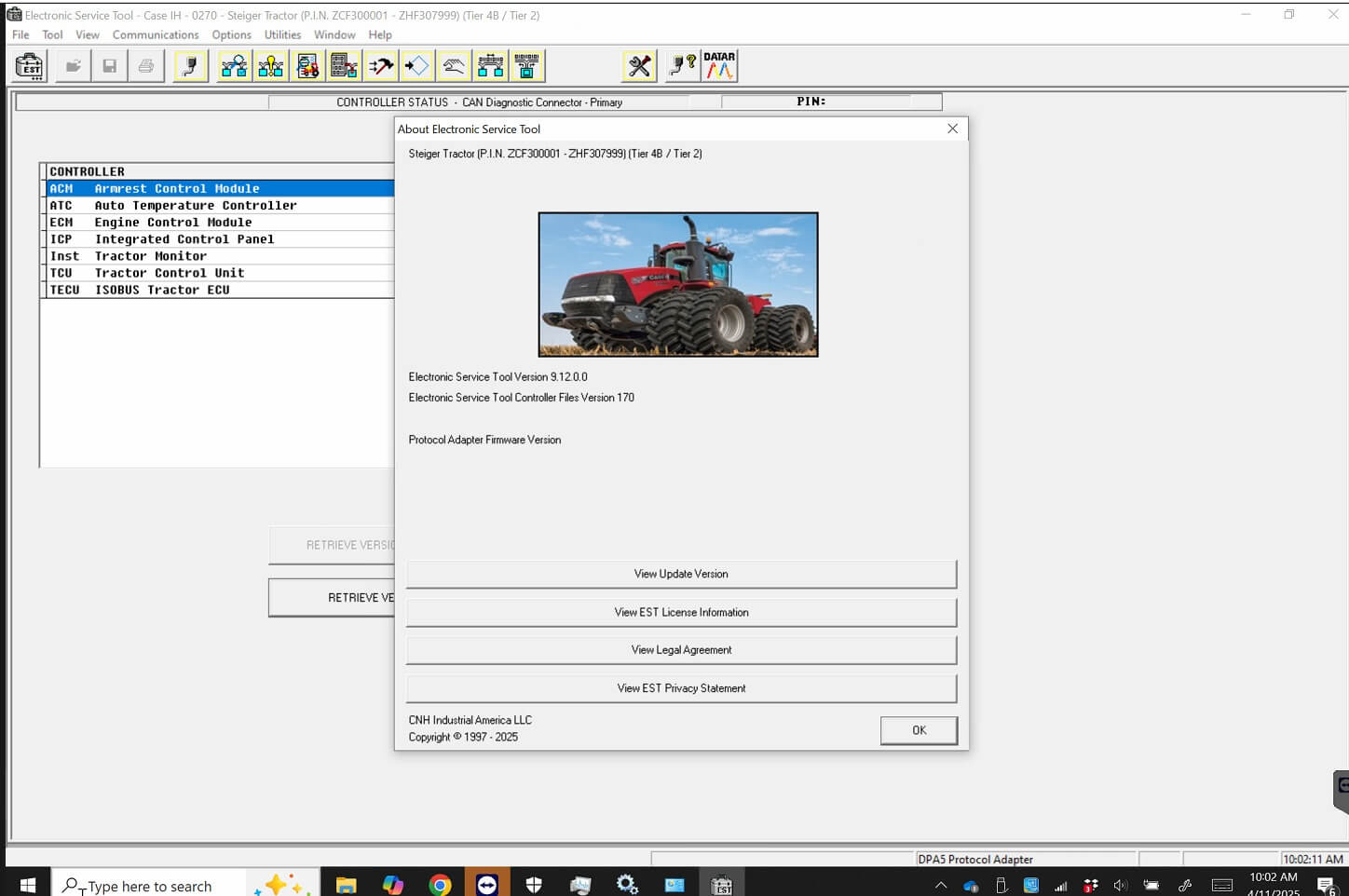The width and height of the screenshot is (1349, 896).
Task: Open the Communications menu
Action: [156, 34]
